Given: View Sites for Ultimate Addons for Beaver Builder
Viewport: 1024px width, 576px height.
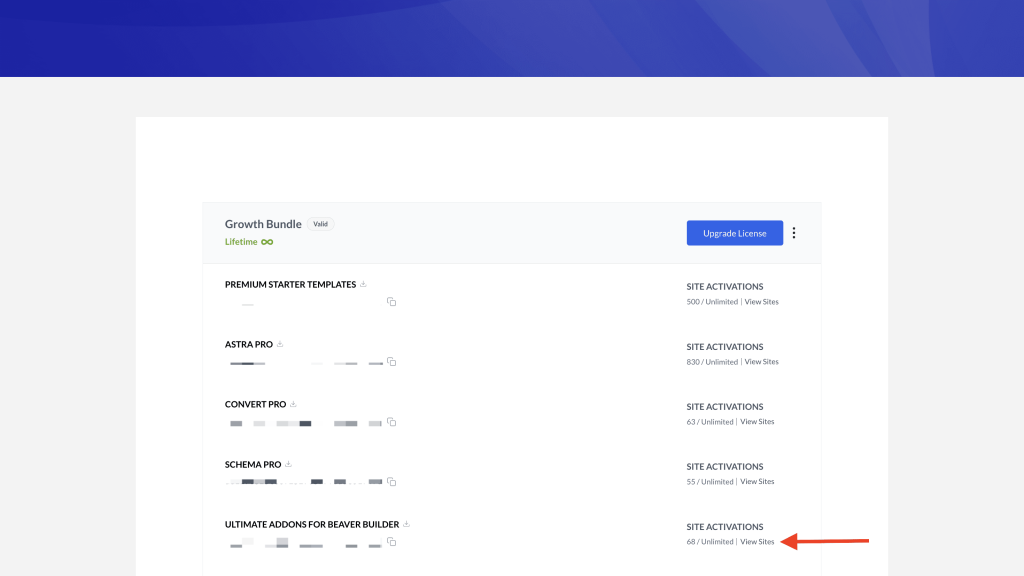Looking at the screenshot, I should tap(757, 542).
